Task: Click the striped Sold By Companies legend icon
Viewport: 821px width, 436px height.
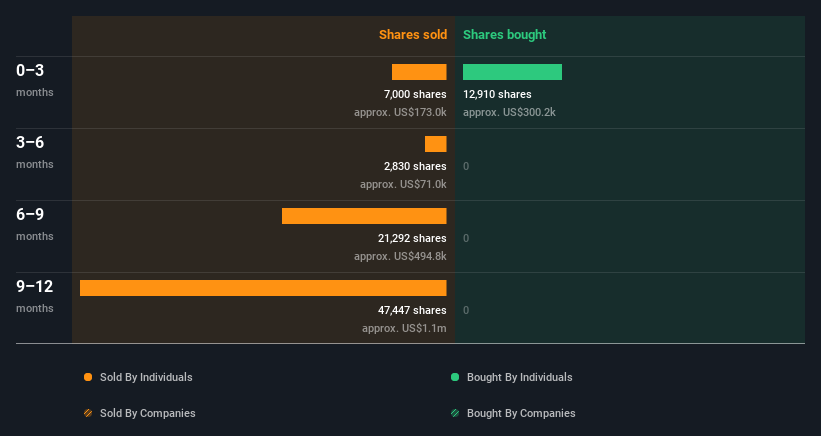Action: (x=88, y=413)
